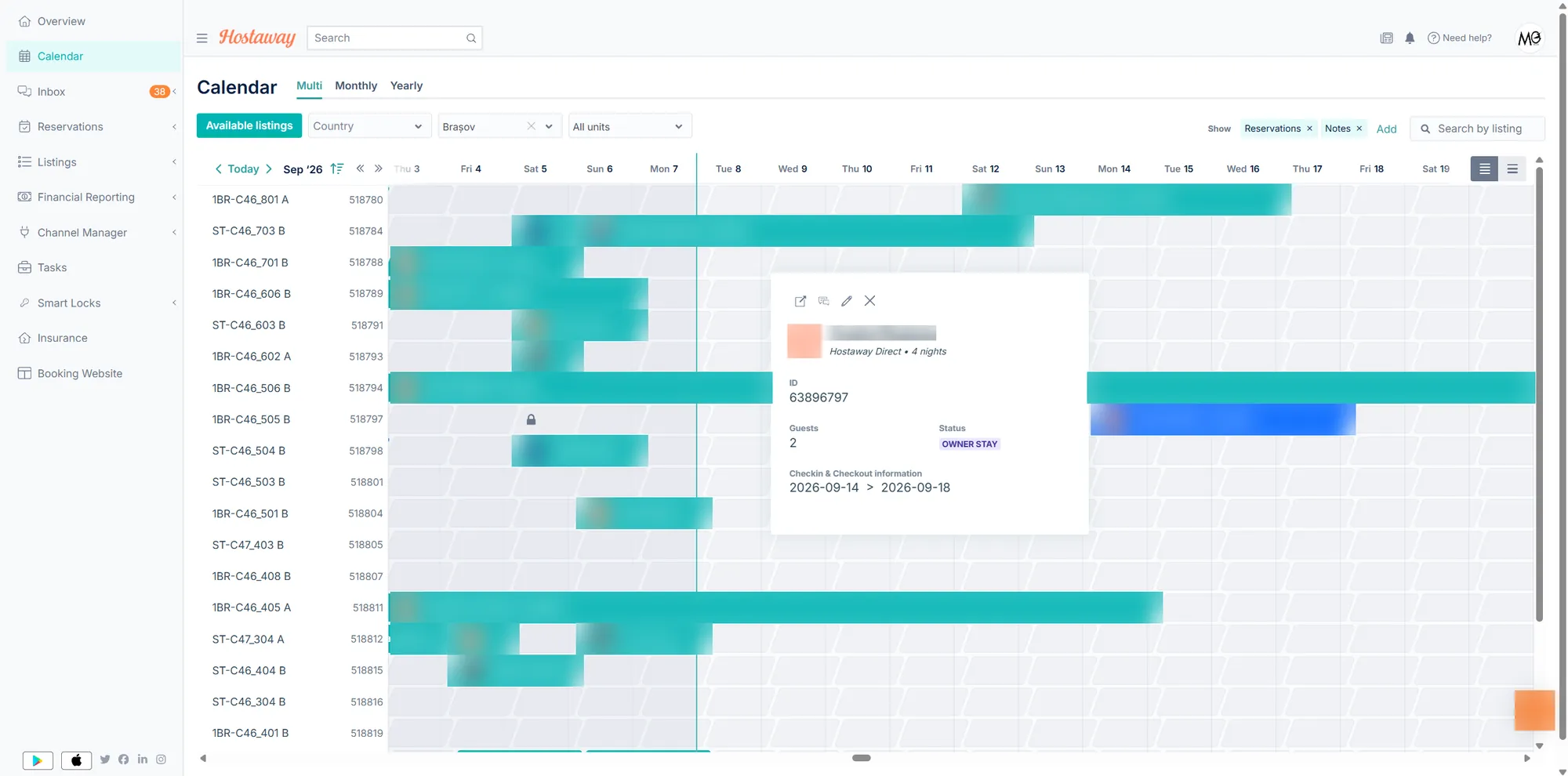The image size is (1568, 776).
Task: Click the Available listings button
Action: pyautogui.click(x=249, y=125)
